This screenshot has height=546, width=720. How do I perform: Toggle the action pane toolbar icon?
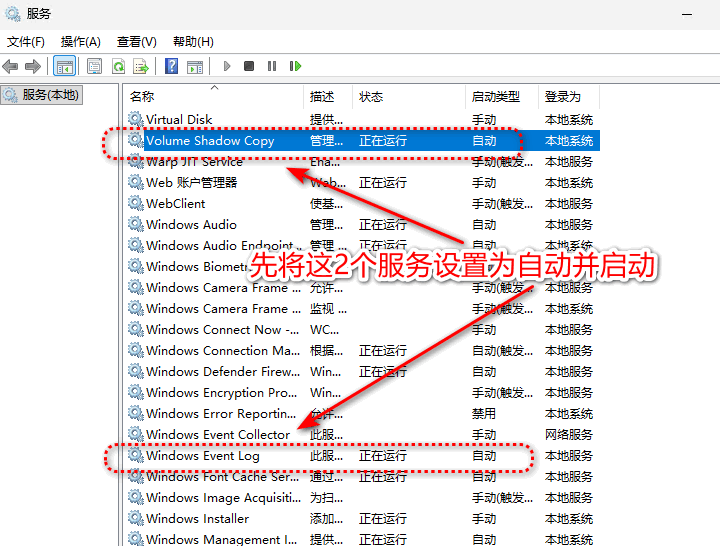click(x=195, y=67)
